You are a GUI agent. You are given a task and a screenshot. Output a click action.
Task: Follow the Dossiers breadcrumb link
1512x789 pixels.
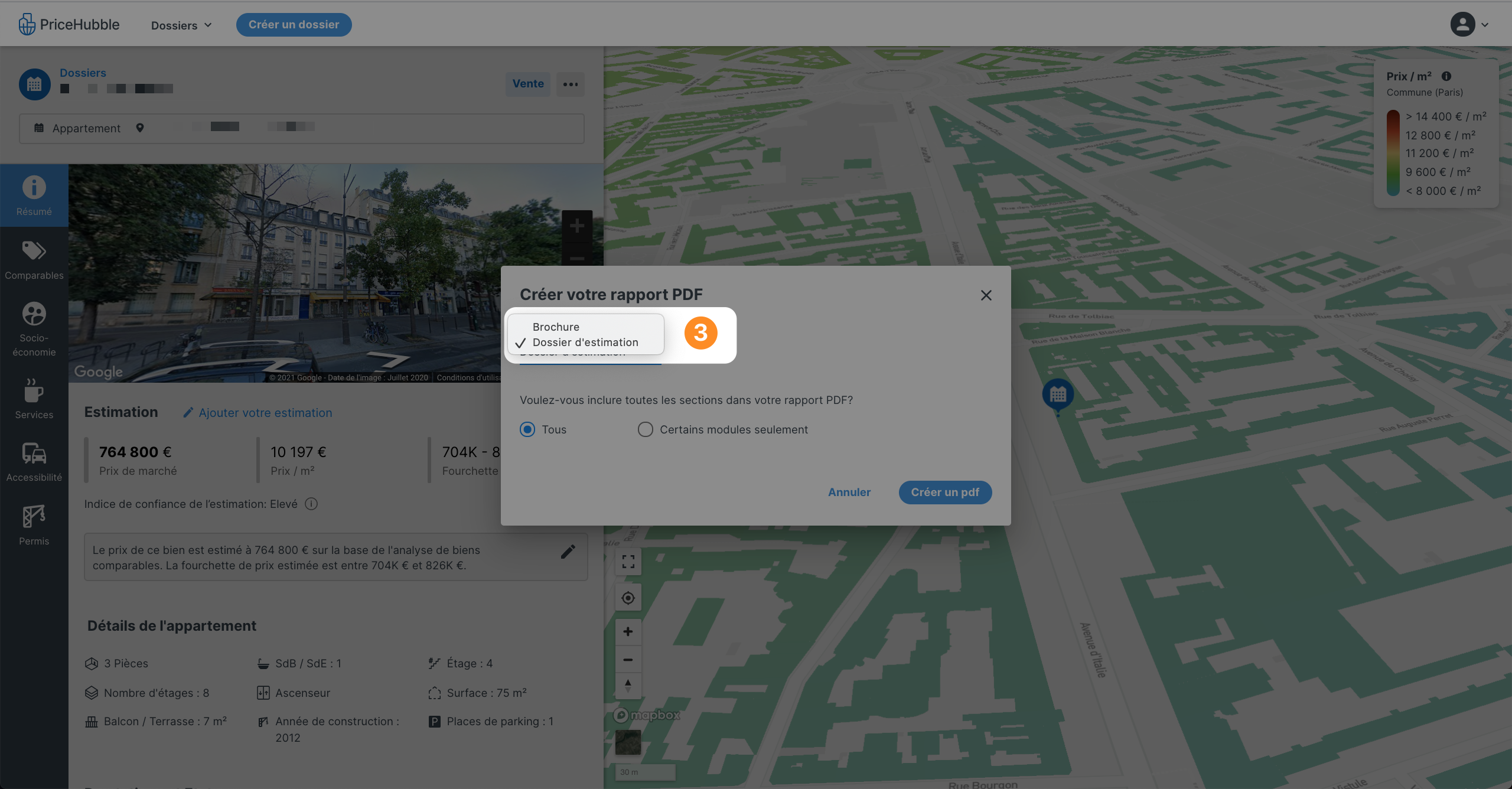[83, 73]
